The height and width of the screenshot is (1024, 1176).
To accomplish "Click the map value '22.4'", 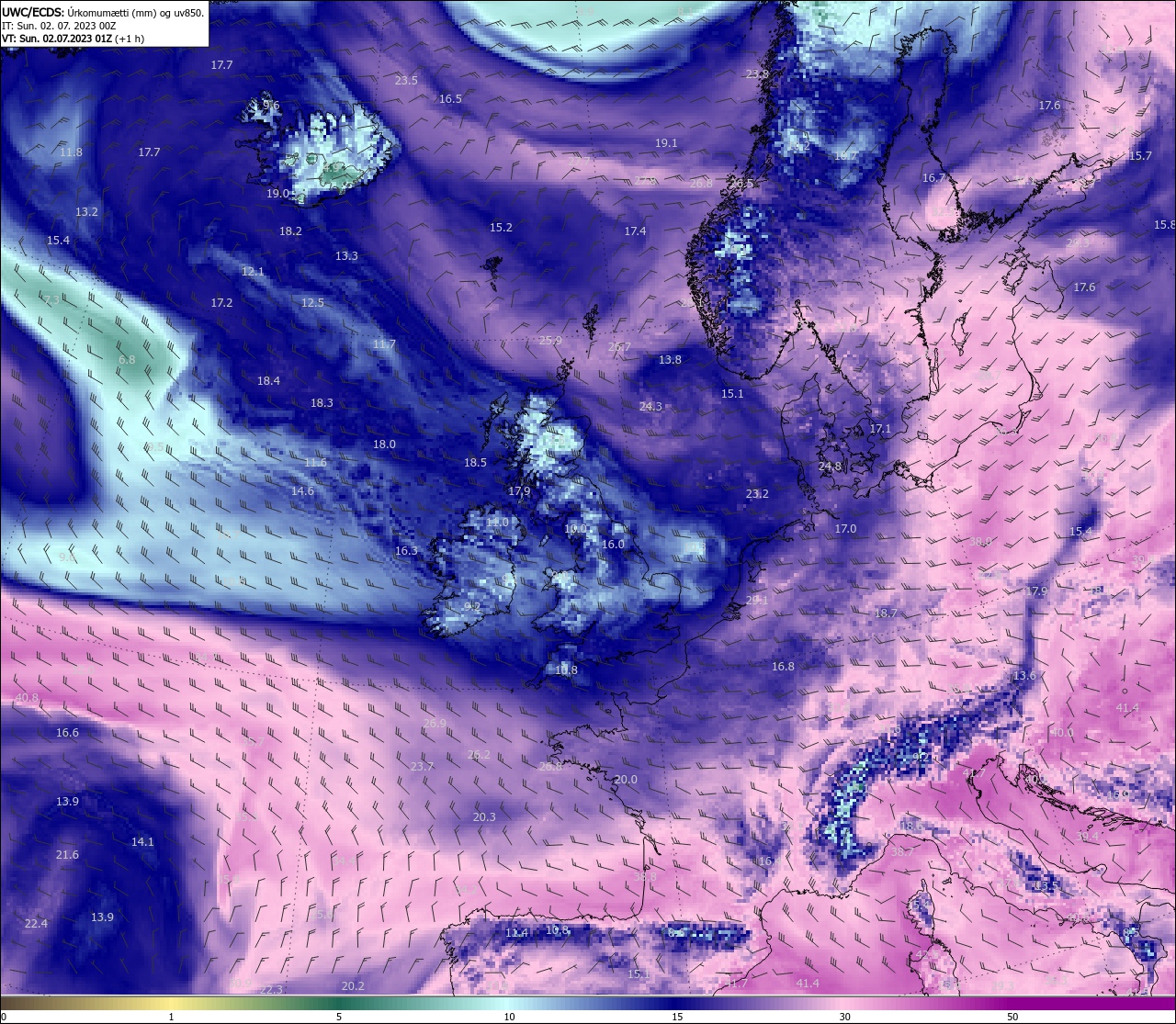I will (x=36, y=924).
